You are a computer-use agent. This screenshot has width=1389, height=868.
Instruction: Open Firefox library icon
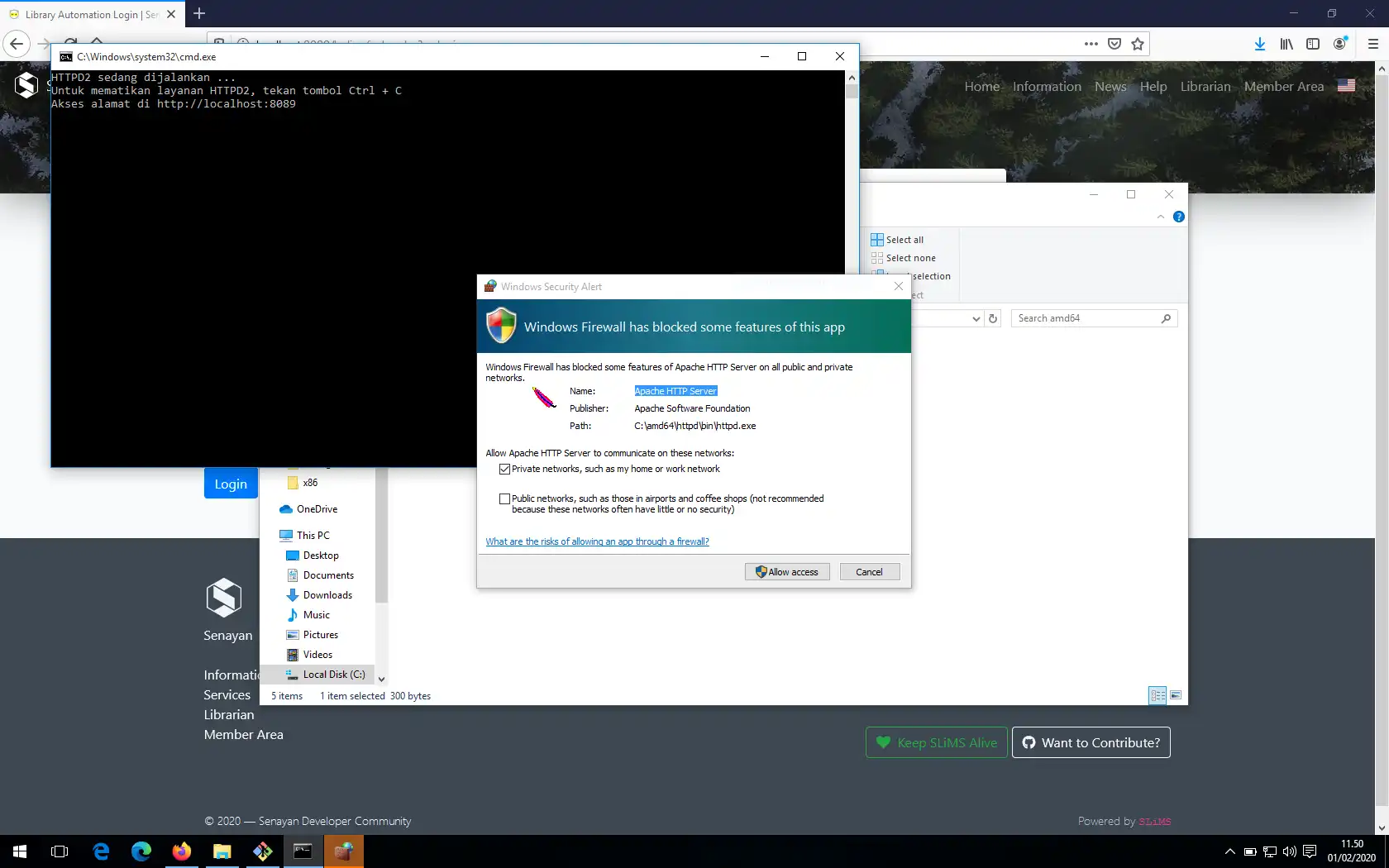click(1286, 44)
